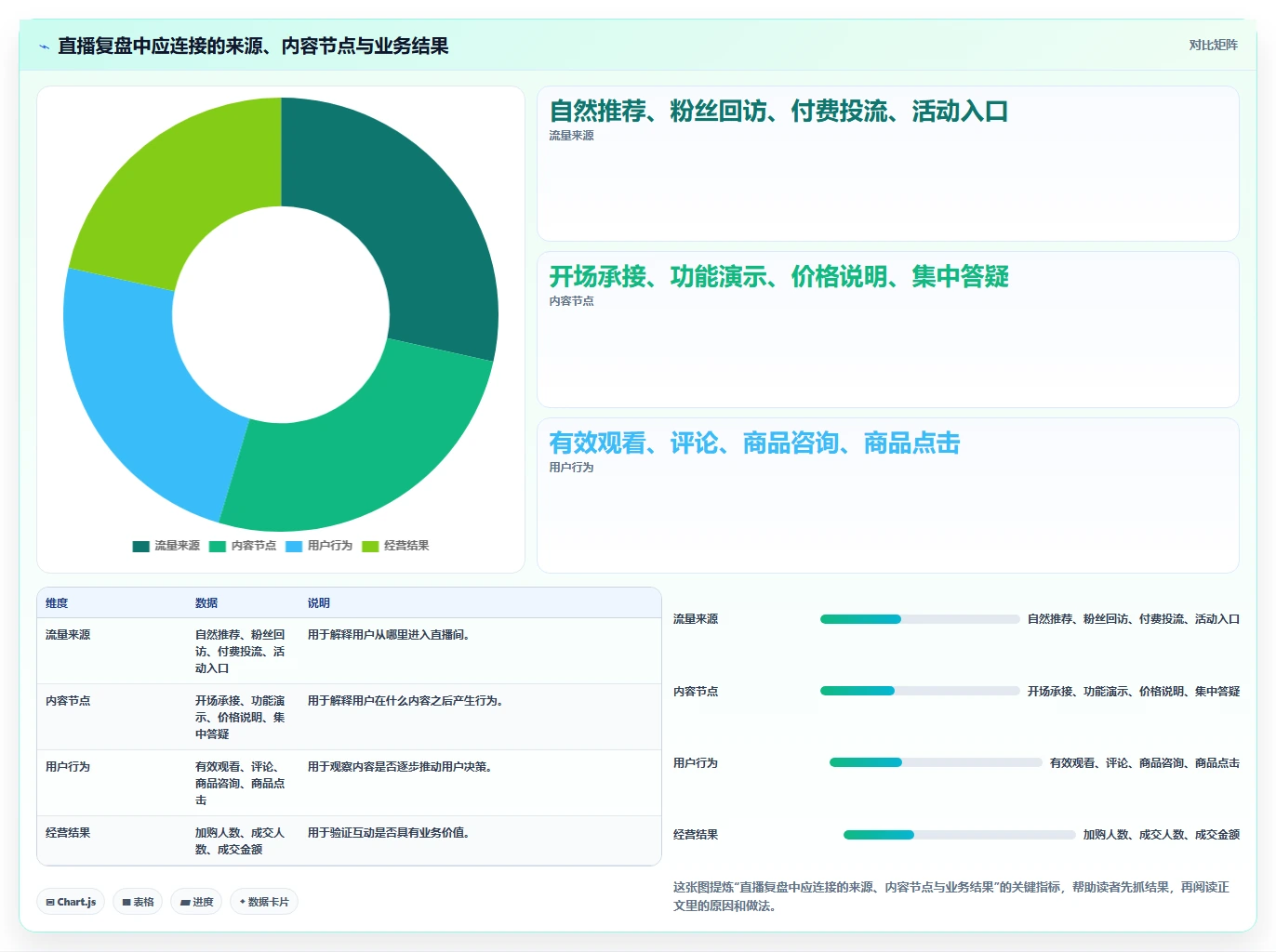Click the 数据 column header
Screen dimensions: 1276x952
pos(206,603)
